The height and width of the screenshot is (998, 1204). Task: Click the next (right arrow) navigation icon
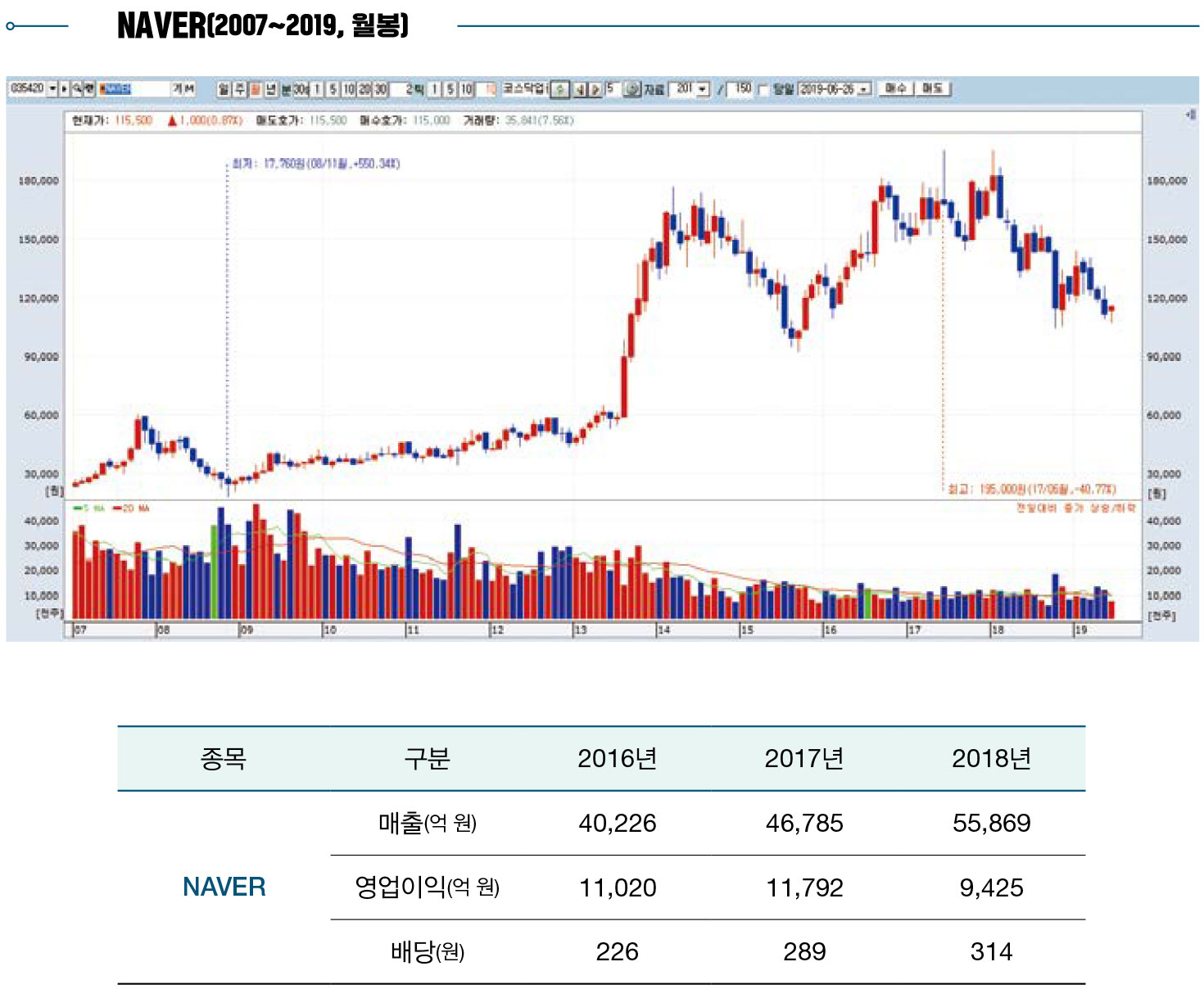596,89
